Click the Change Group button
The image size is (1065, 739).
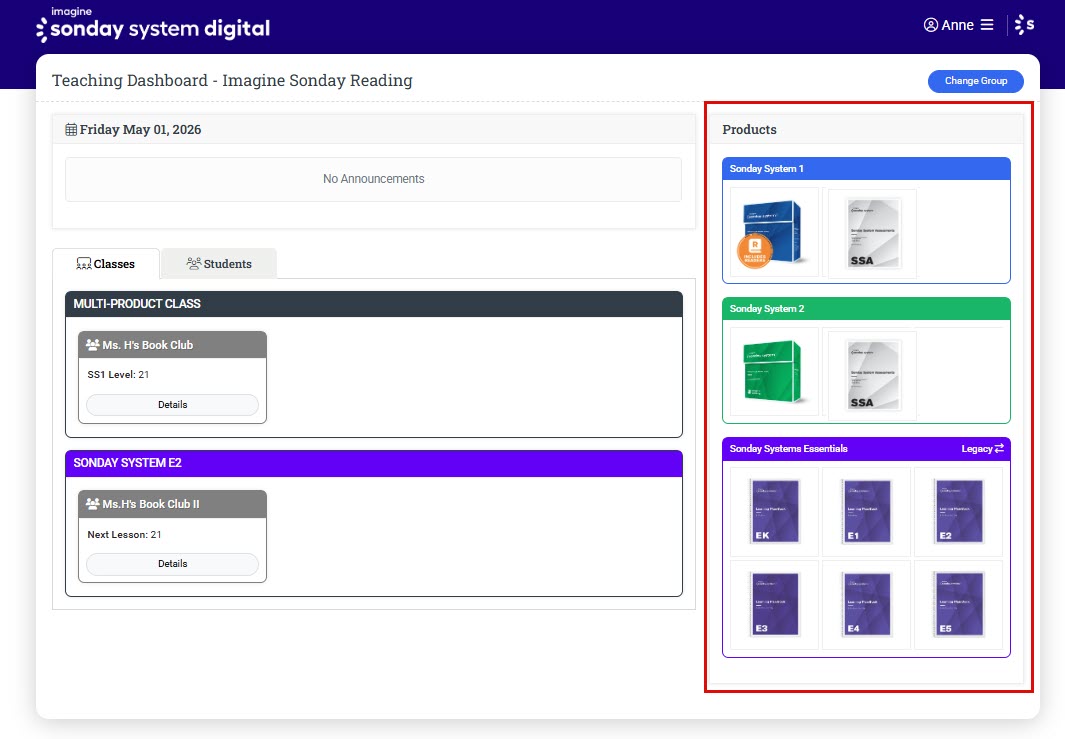coord(975,81)
